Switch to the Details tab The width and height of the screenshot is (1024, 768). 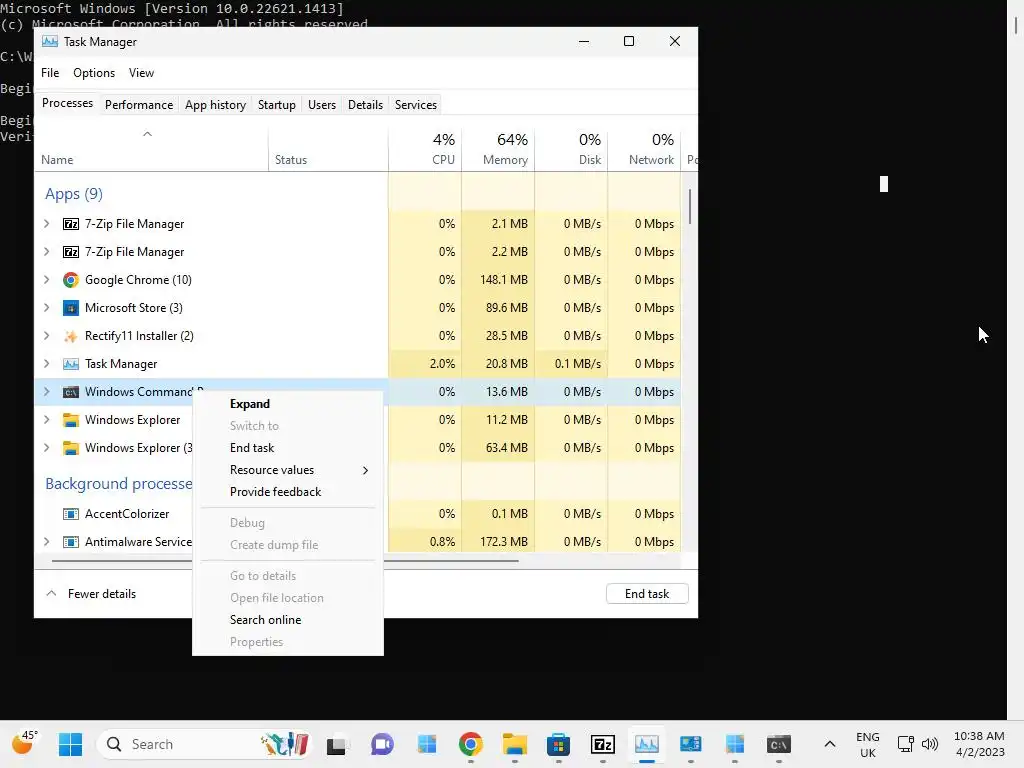[365, 105]
